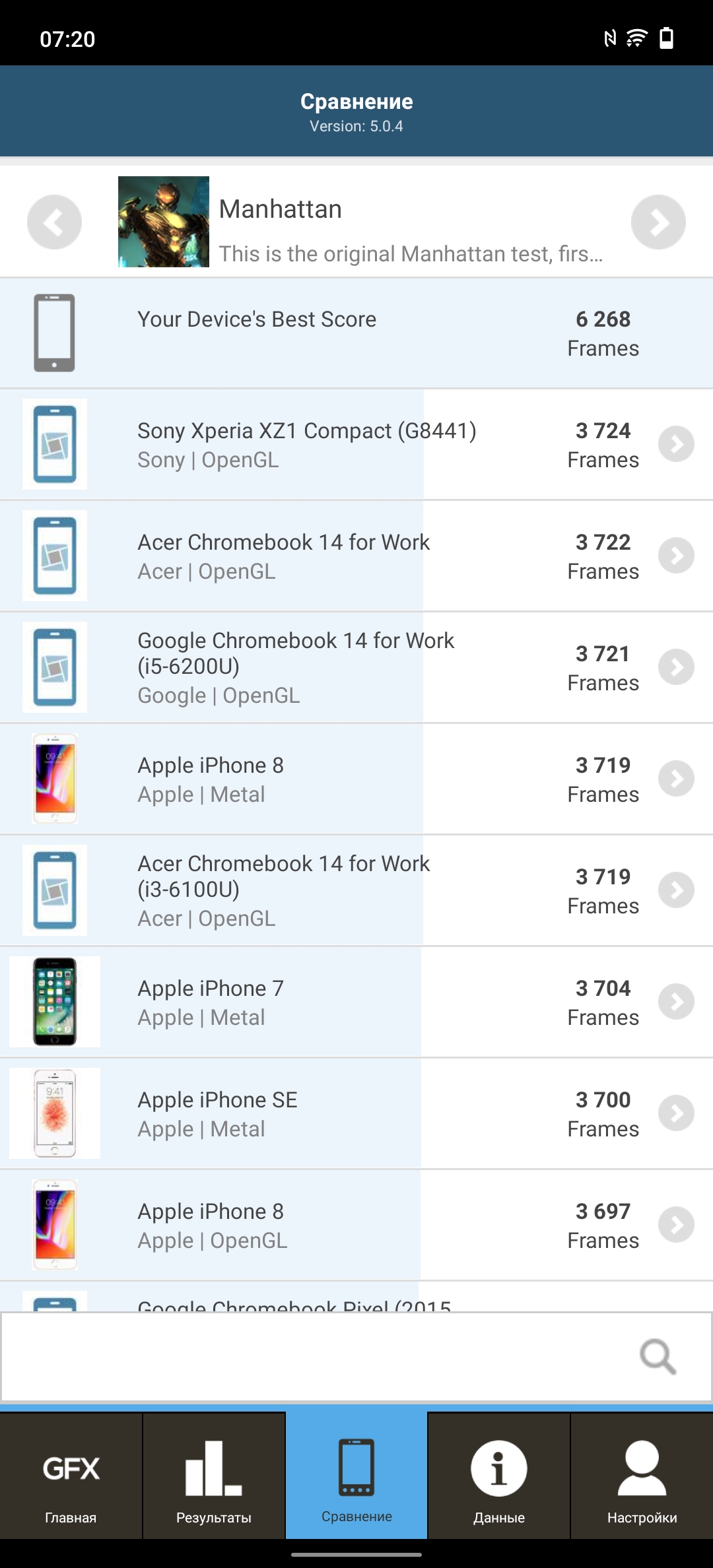
Task: Open the Данные info tab
Action: tap(499, 1477)
